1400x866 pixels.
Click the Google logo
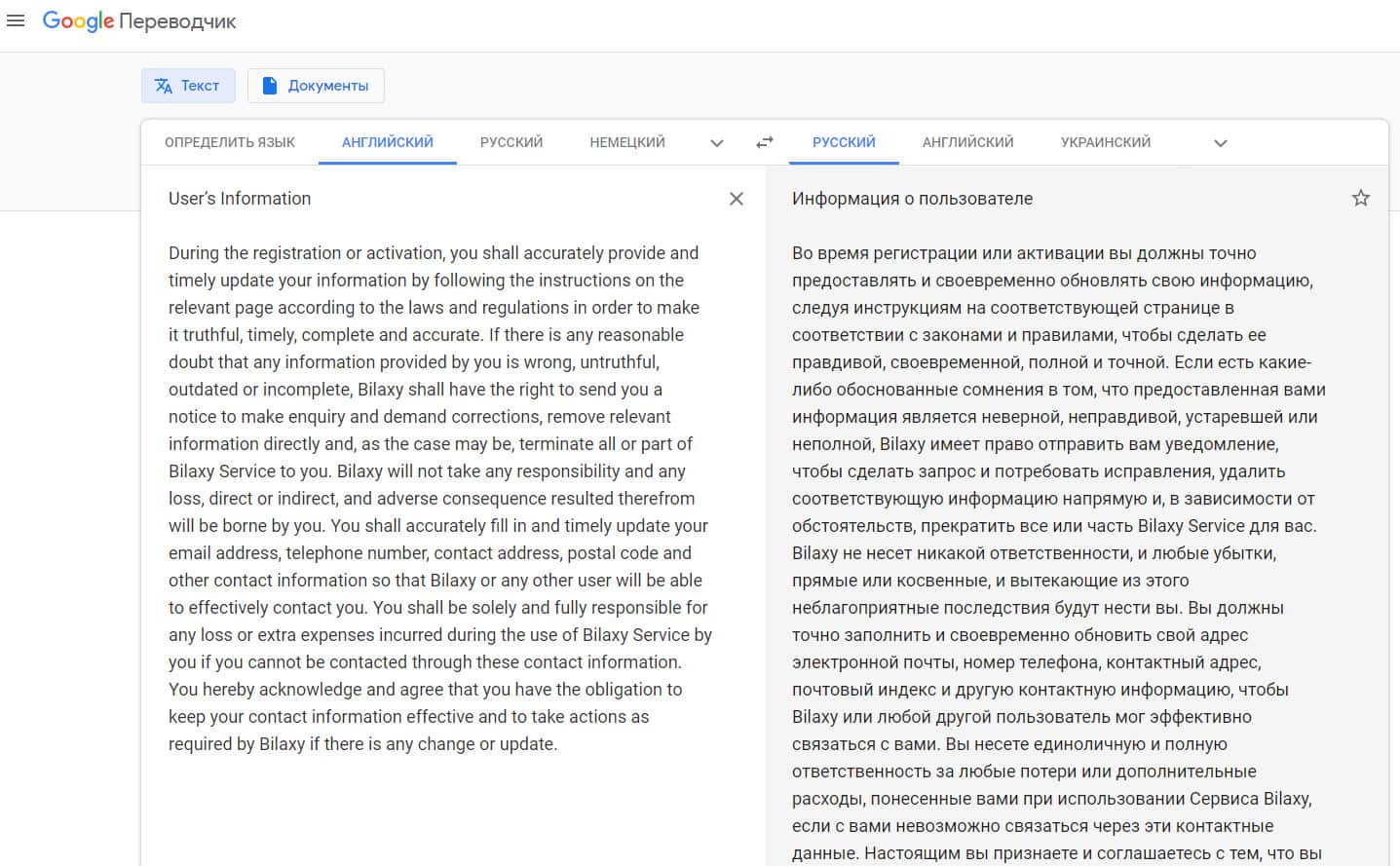click(78, 21)
